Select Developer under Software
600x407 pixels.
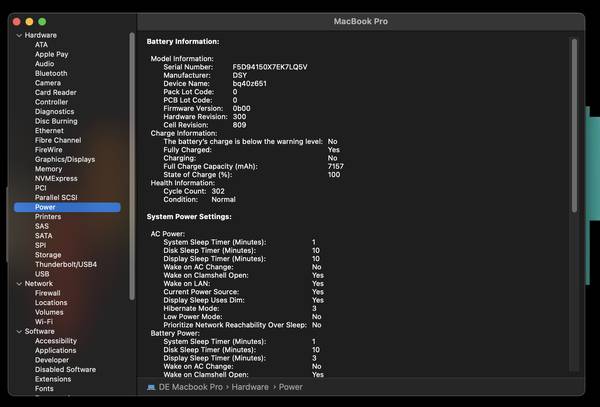tap(52, 360)
